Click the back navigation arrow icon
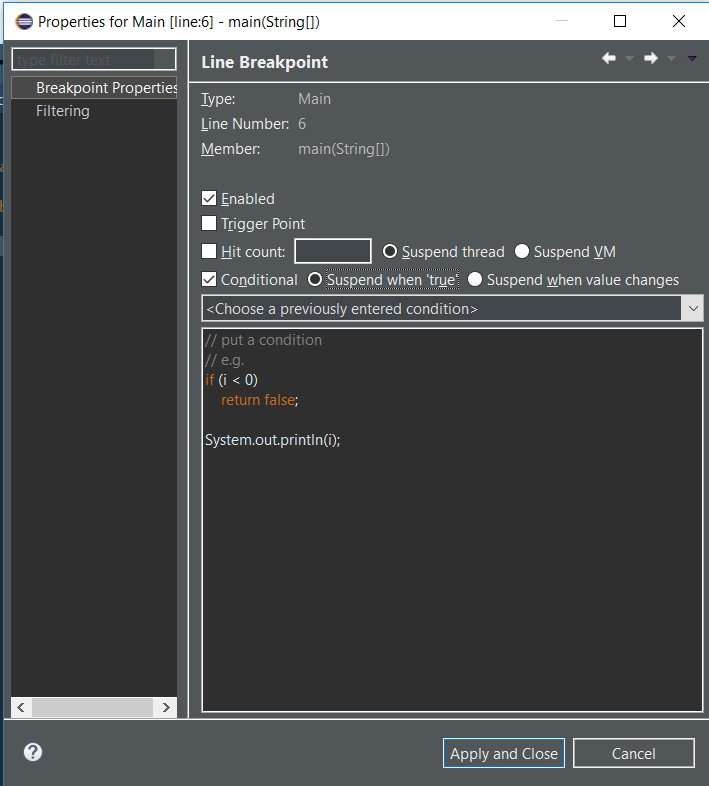Screen dimensions: 709x786 click(609, 58)
